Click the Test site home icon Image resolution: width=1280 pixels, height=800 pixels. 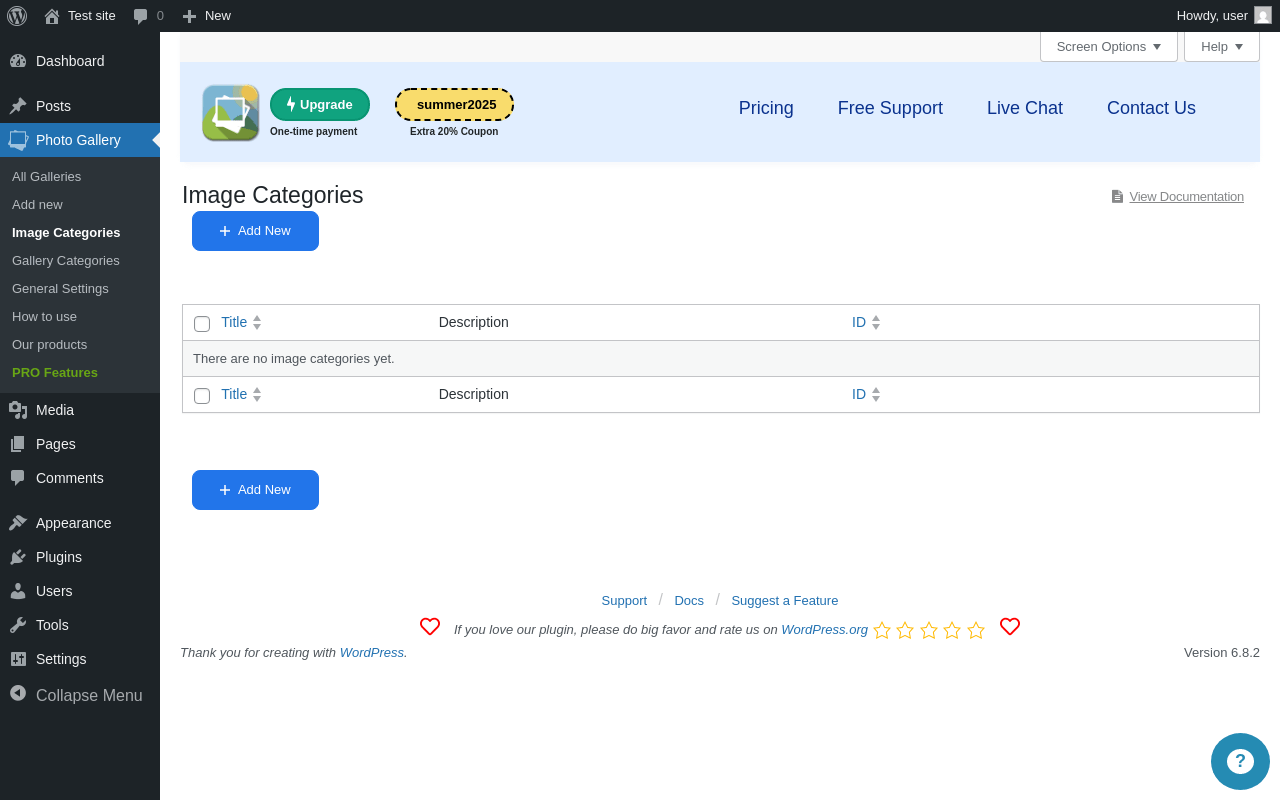click(x=52, y=16)
